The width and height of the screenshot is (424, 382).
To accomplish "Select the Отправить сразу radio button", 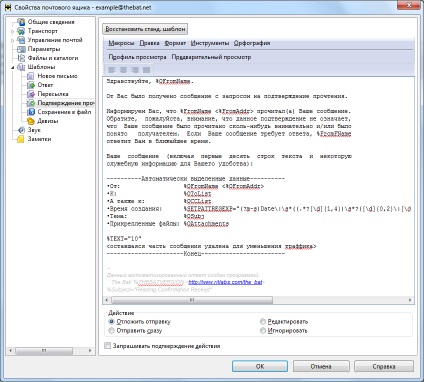I will pyautogui.click(x=111, y=331).
